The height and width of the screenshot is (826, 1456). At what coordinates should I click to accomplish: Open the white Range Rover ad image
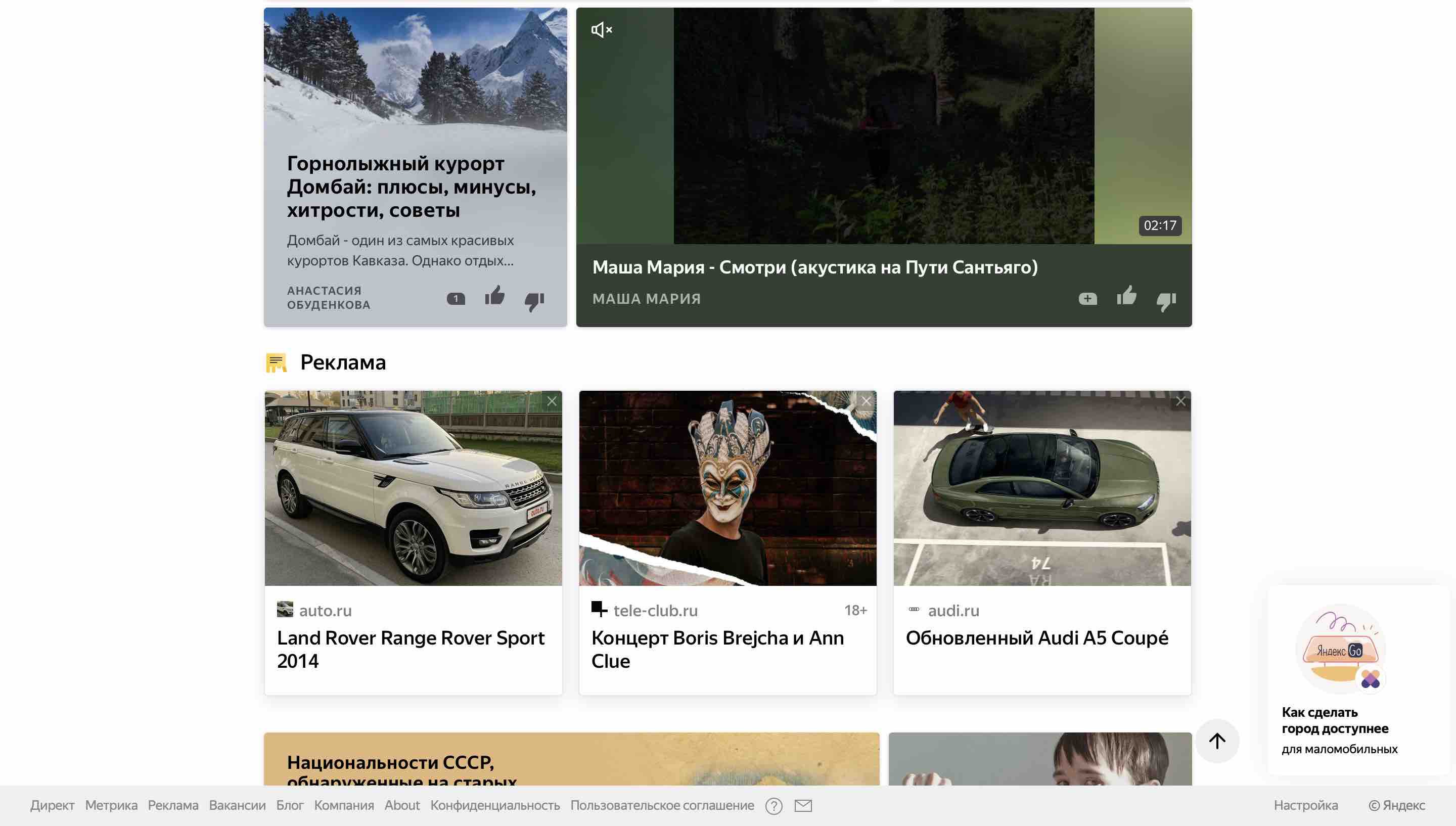coord(413,488)
